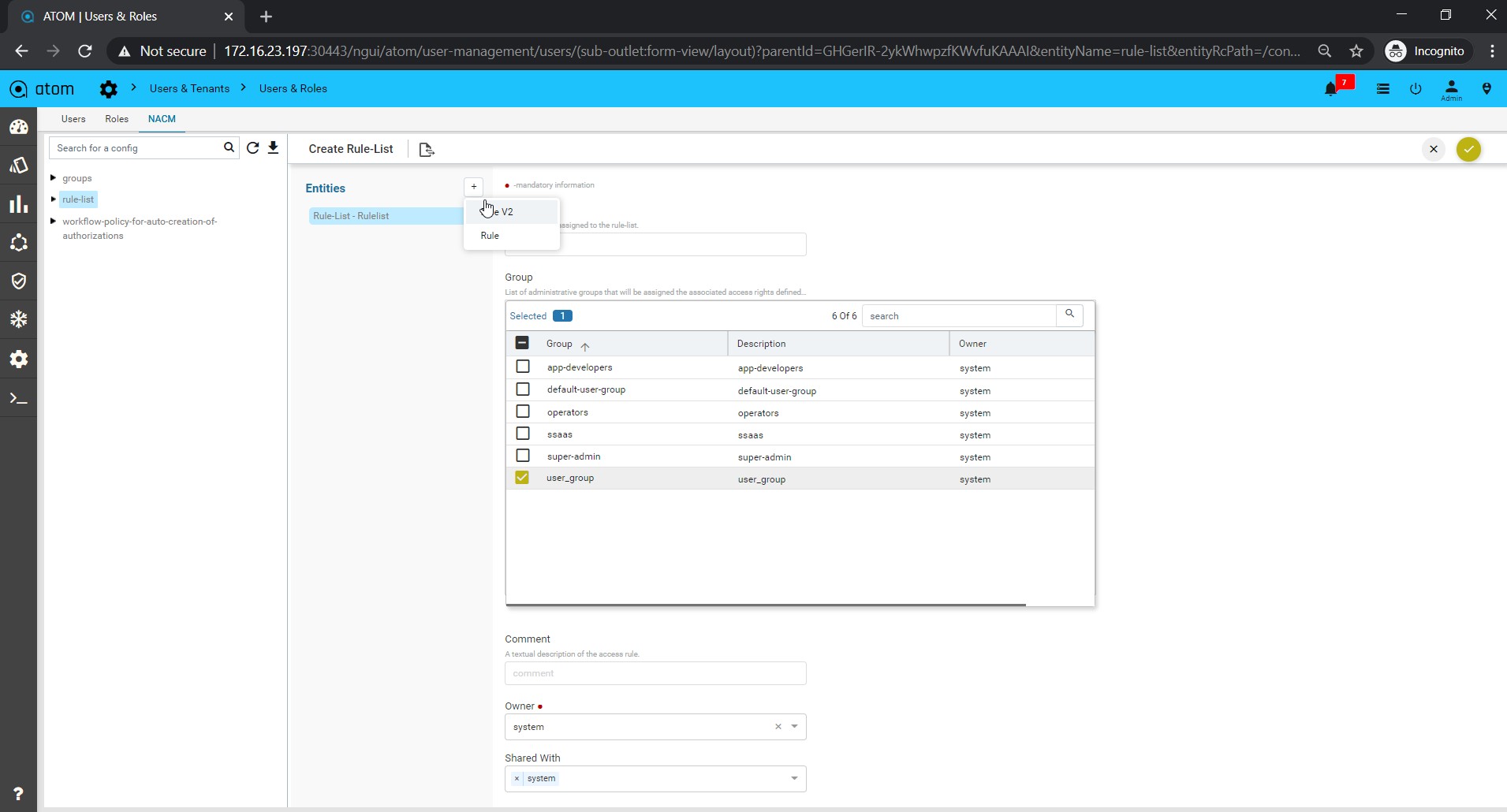The image size is (1507, 812).
Task: Select the rule-list tree item
Action: pos(78,199)
